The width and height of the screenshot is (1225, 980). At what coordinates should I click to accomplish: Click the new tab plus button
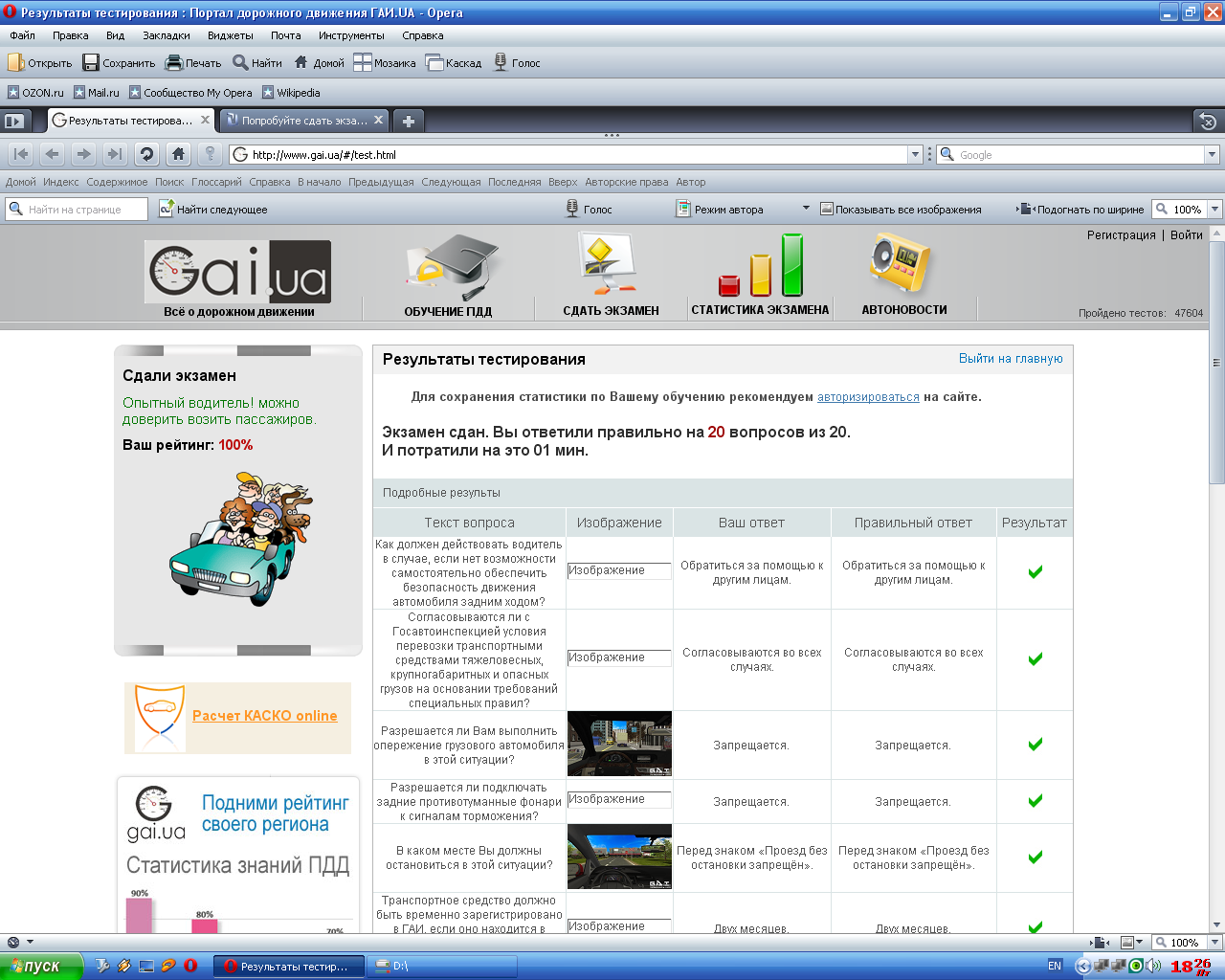[x=409, y=122]
